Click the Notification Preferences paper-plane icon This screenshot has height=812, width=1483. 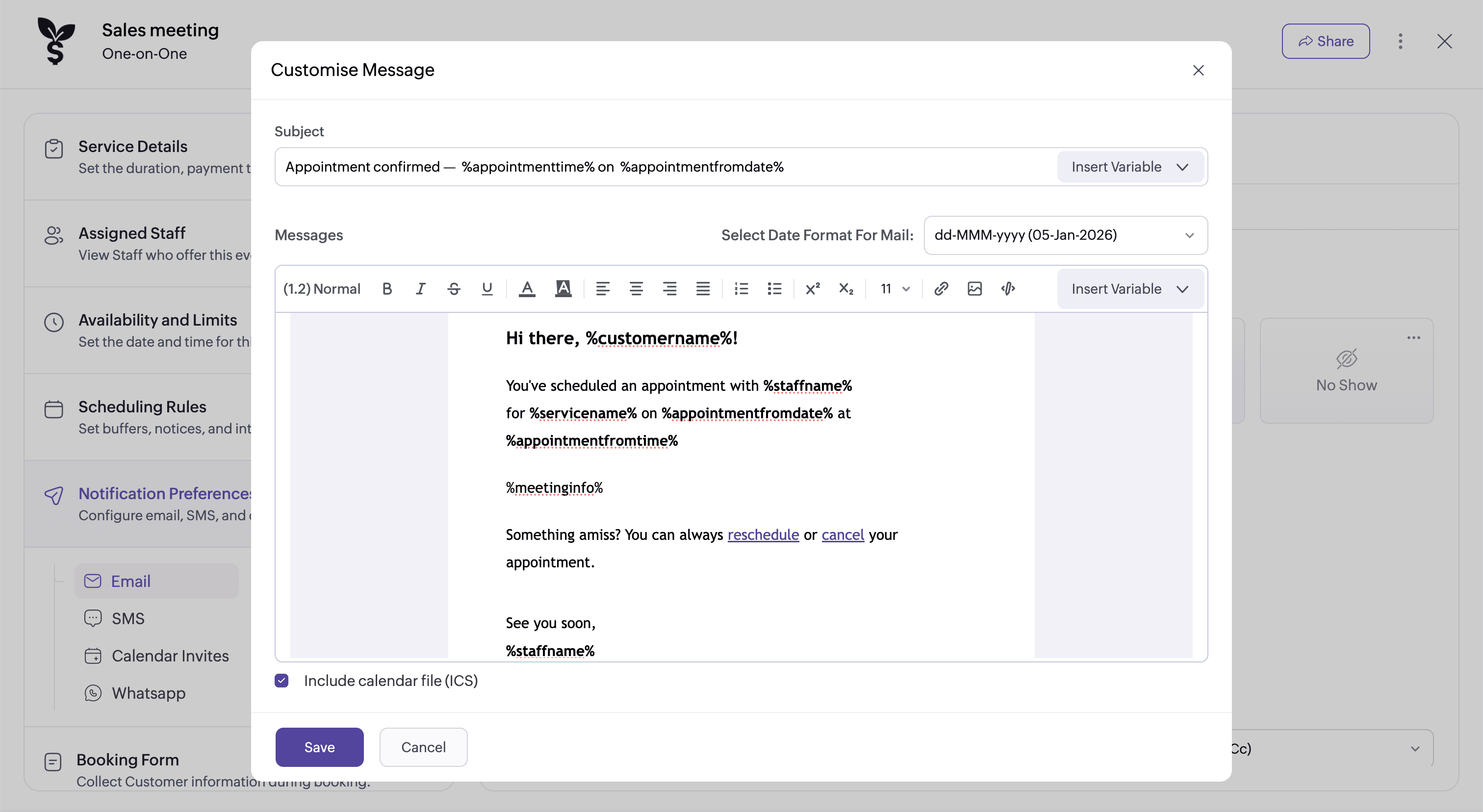pos(53,496)
